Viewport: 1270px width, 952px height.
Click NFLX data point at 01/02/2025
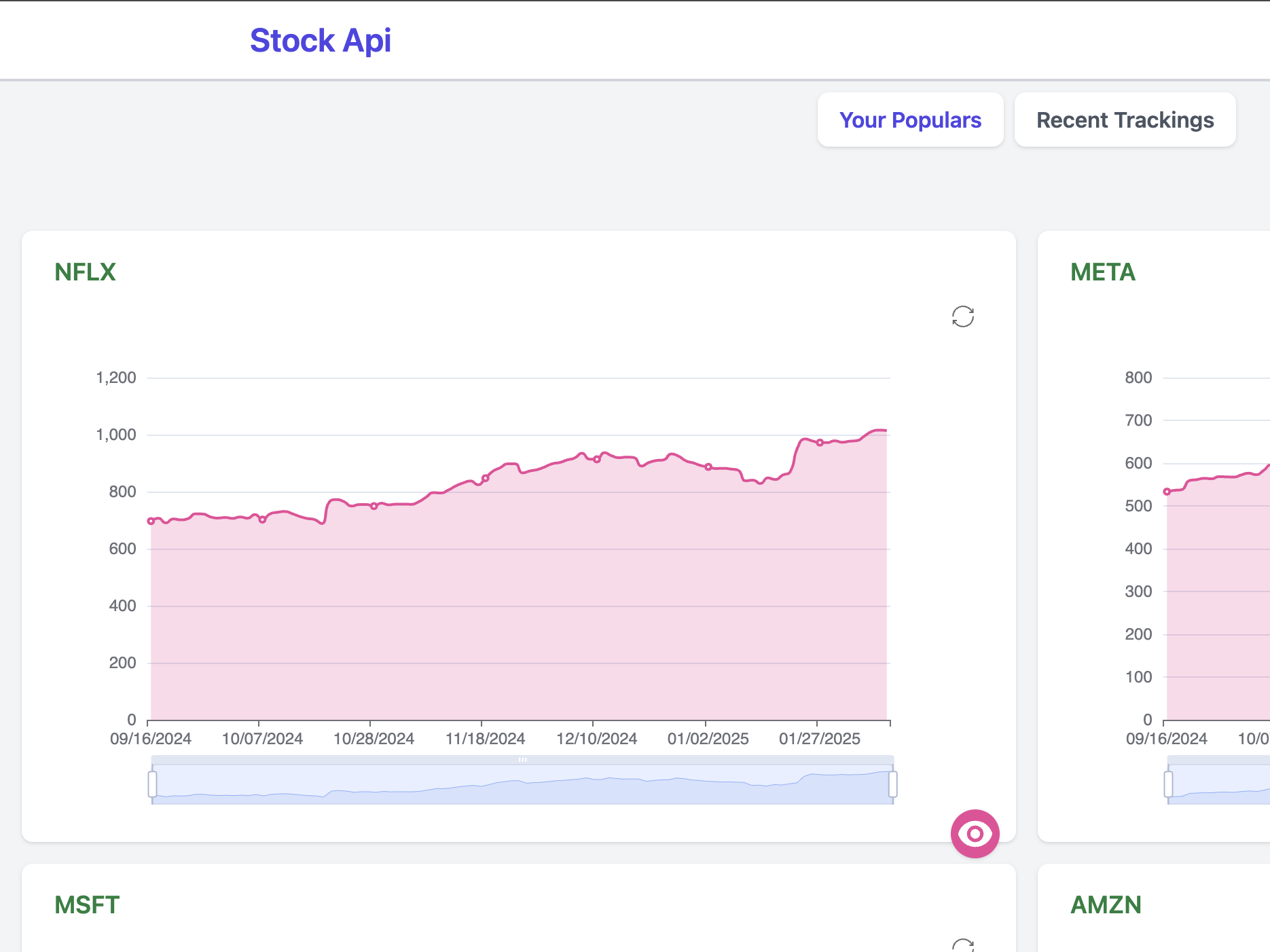(708, 467)
